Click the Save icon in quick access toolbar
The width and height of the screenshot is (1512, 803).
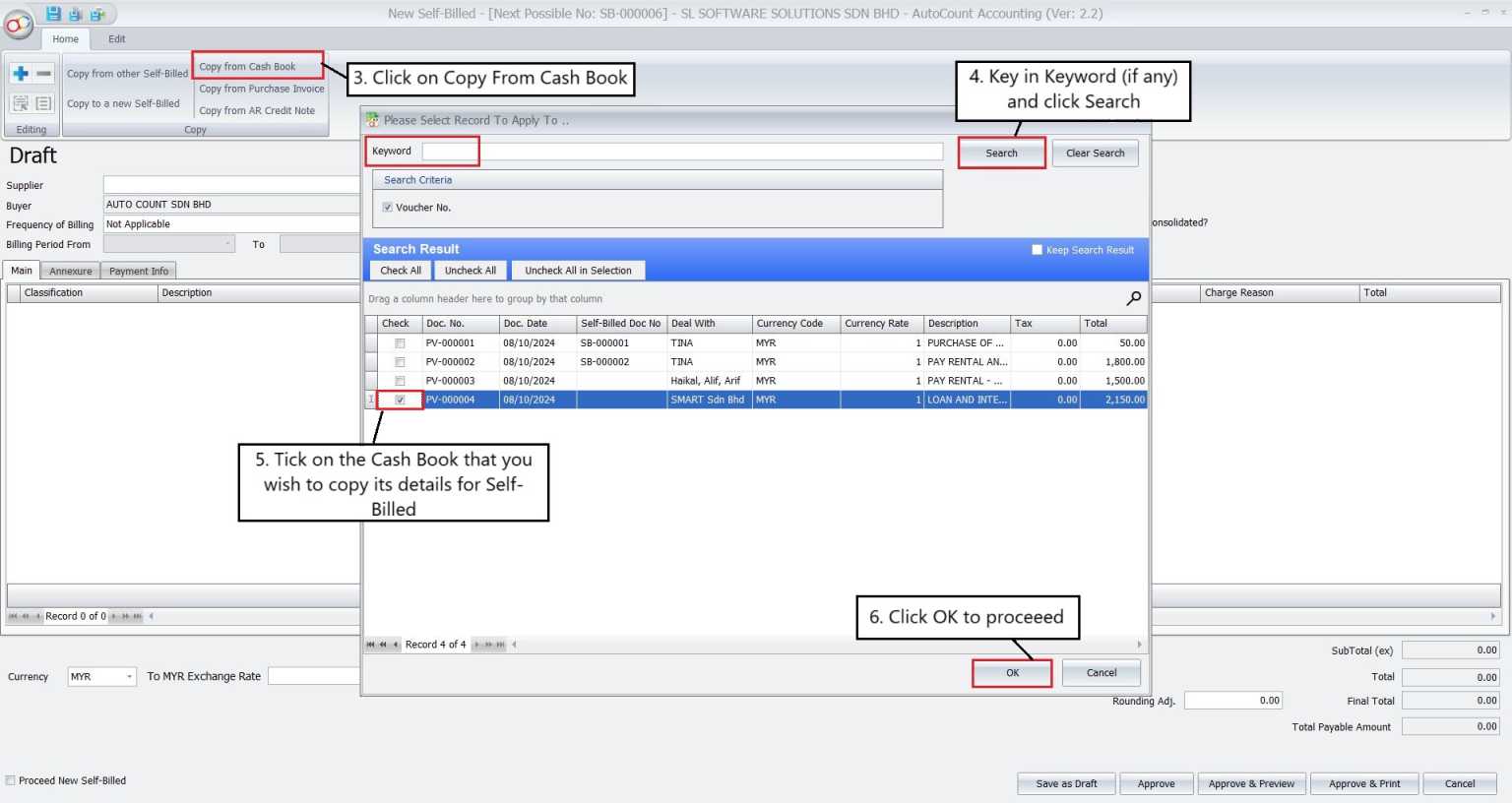53,14
